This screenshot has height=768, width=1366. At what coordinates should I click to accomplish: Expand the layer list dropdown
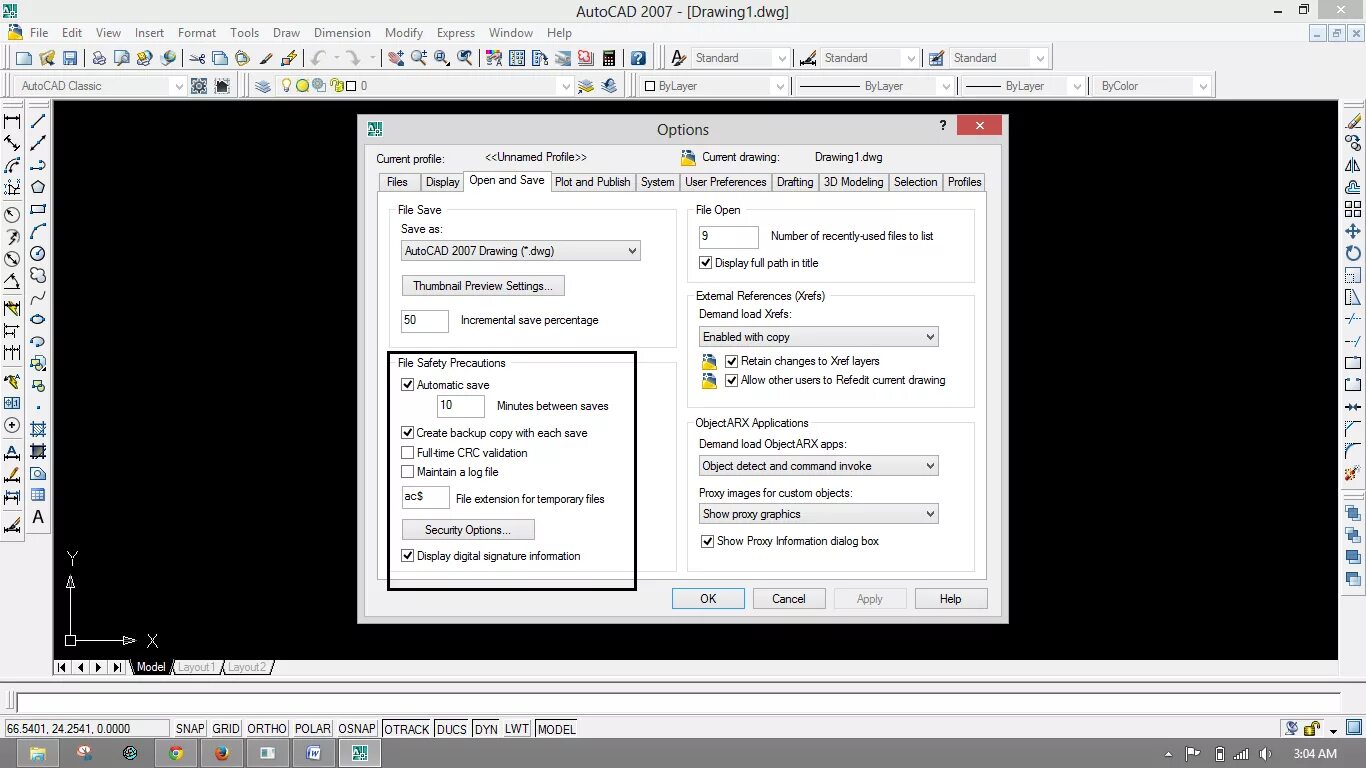click(566, 86)
